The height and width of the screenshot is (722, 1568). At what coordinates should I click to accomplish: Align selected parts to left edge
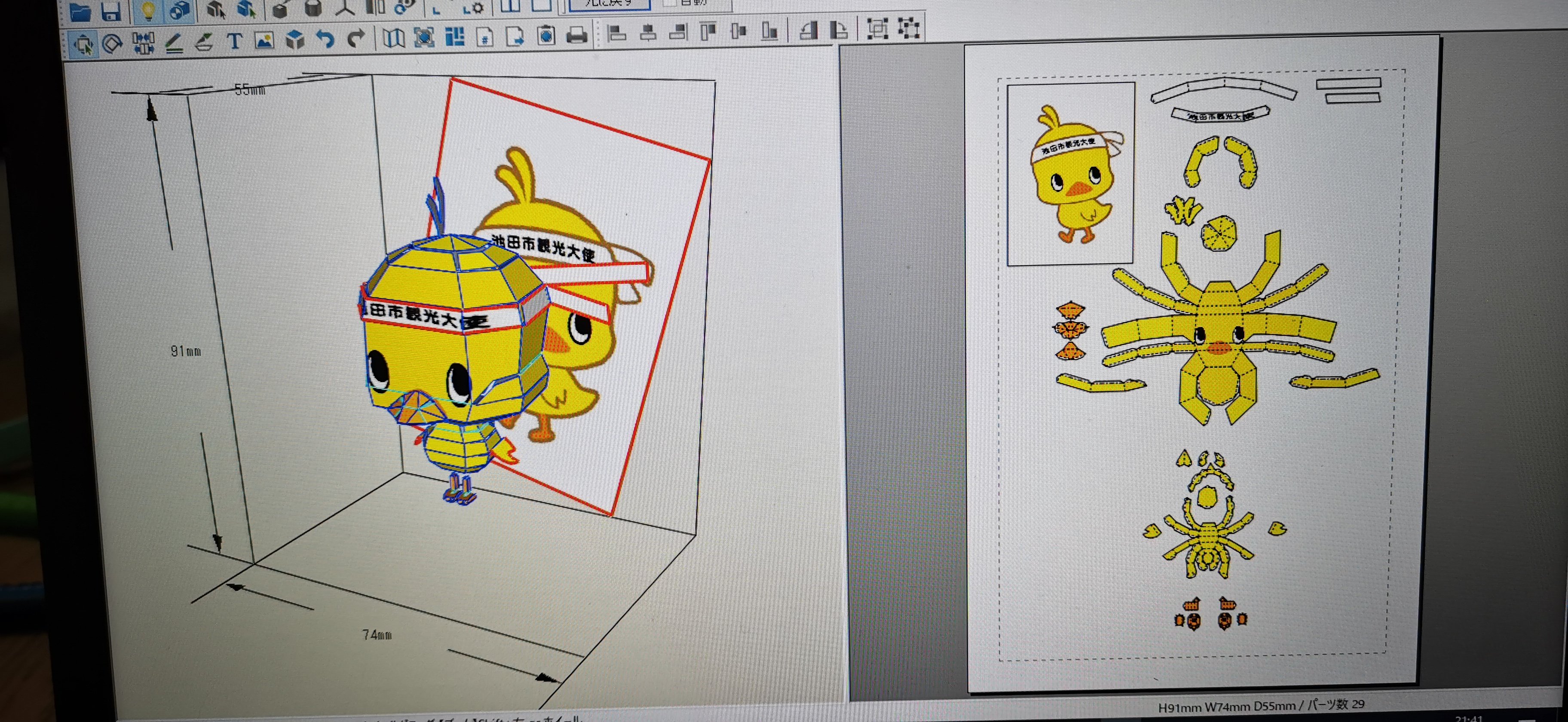tap(617, 34)
